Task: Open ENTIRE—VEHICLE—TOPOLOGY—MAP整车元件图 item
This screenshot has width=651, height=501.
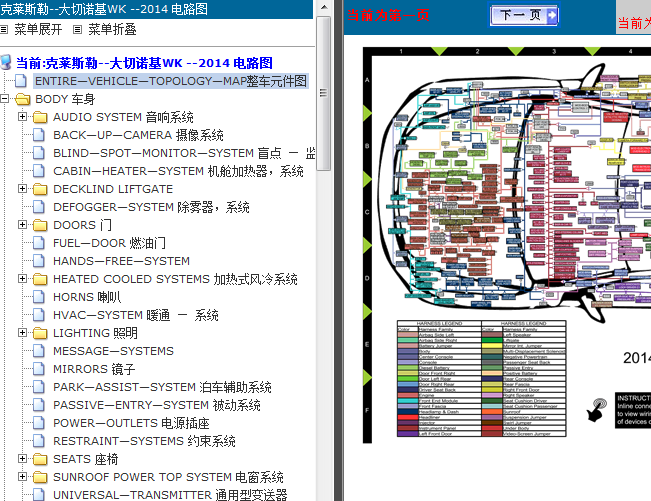Action: click(x=171, y=81)
